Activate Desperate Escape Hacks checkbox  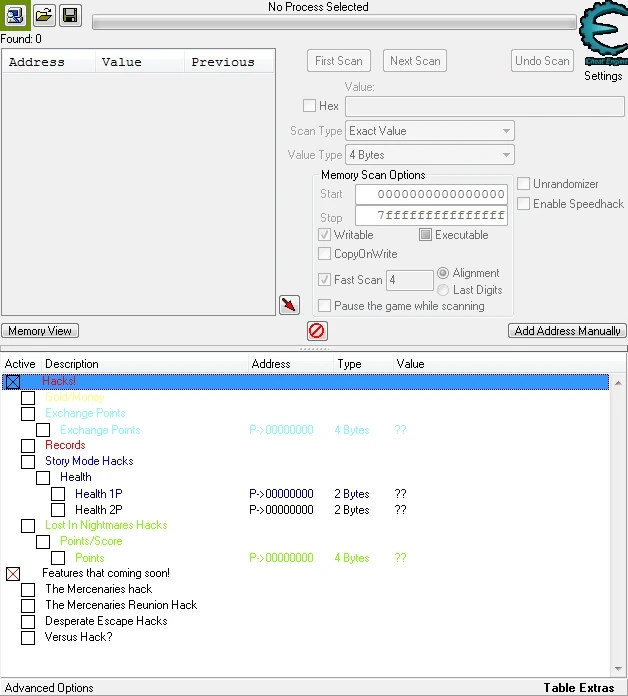tap(28, 622)
